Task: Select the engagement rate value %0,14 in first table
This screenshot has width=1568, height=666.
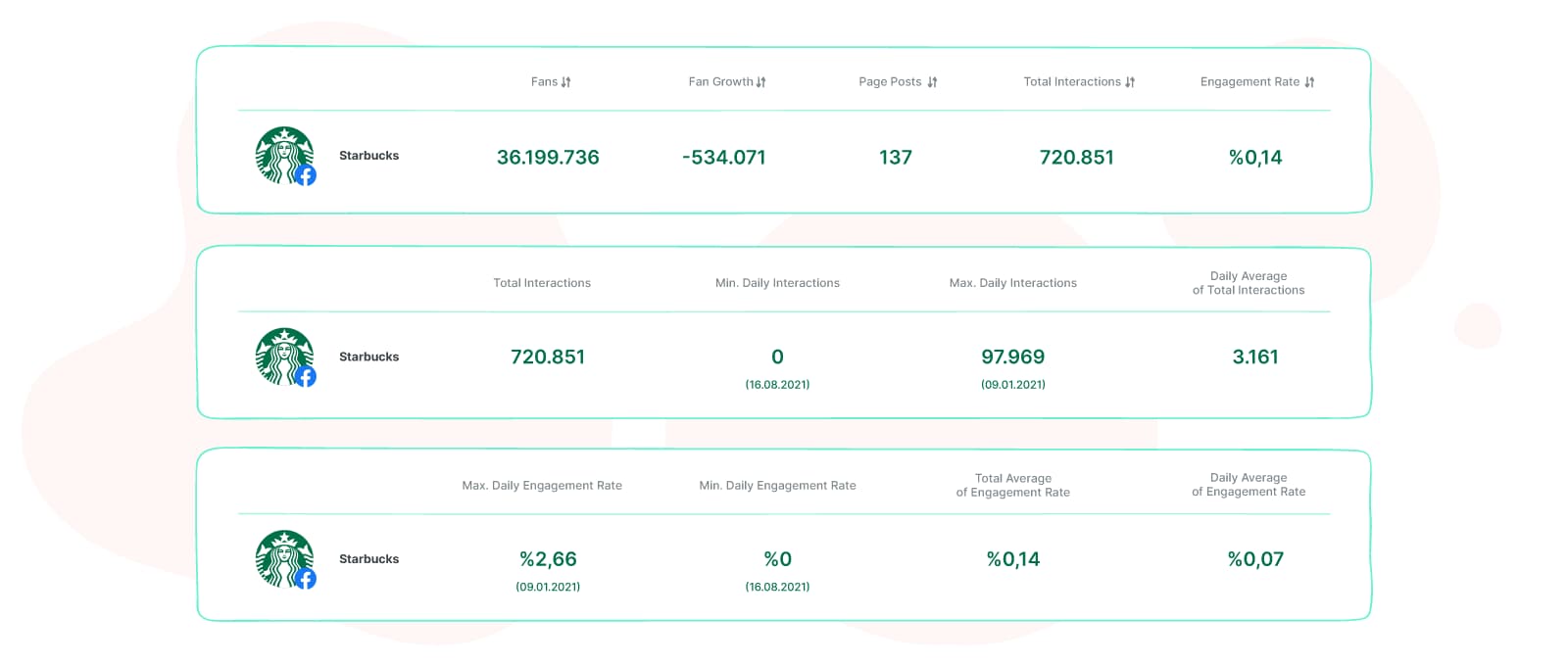Action: (x=1255, y=157)
